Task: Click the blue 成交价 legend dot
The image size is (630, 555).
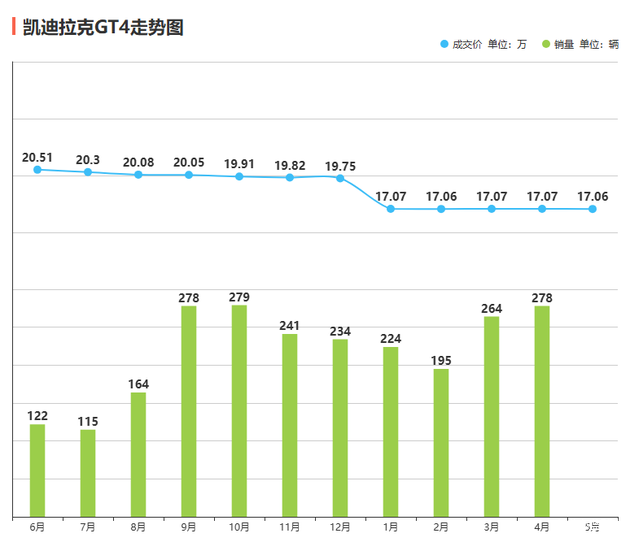Action: pos(445,45)
